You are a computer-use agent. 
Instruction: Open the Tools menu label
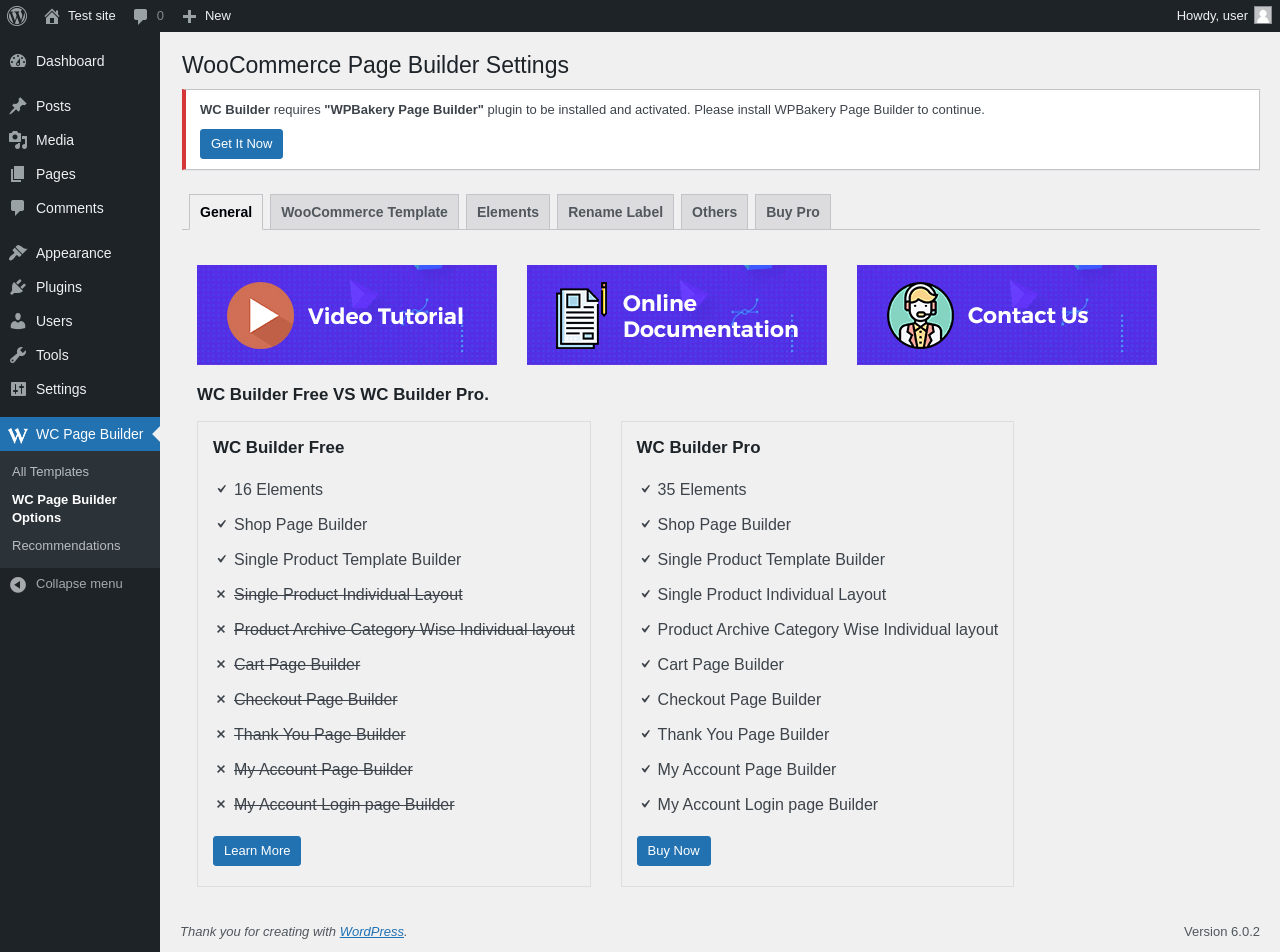(52, 355)
